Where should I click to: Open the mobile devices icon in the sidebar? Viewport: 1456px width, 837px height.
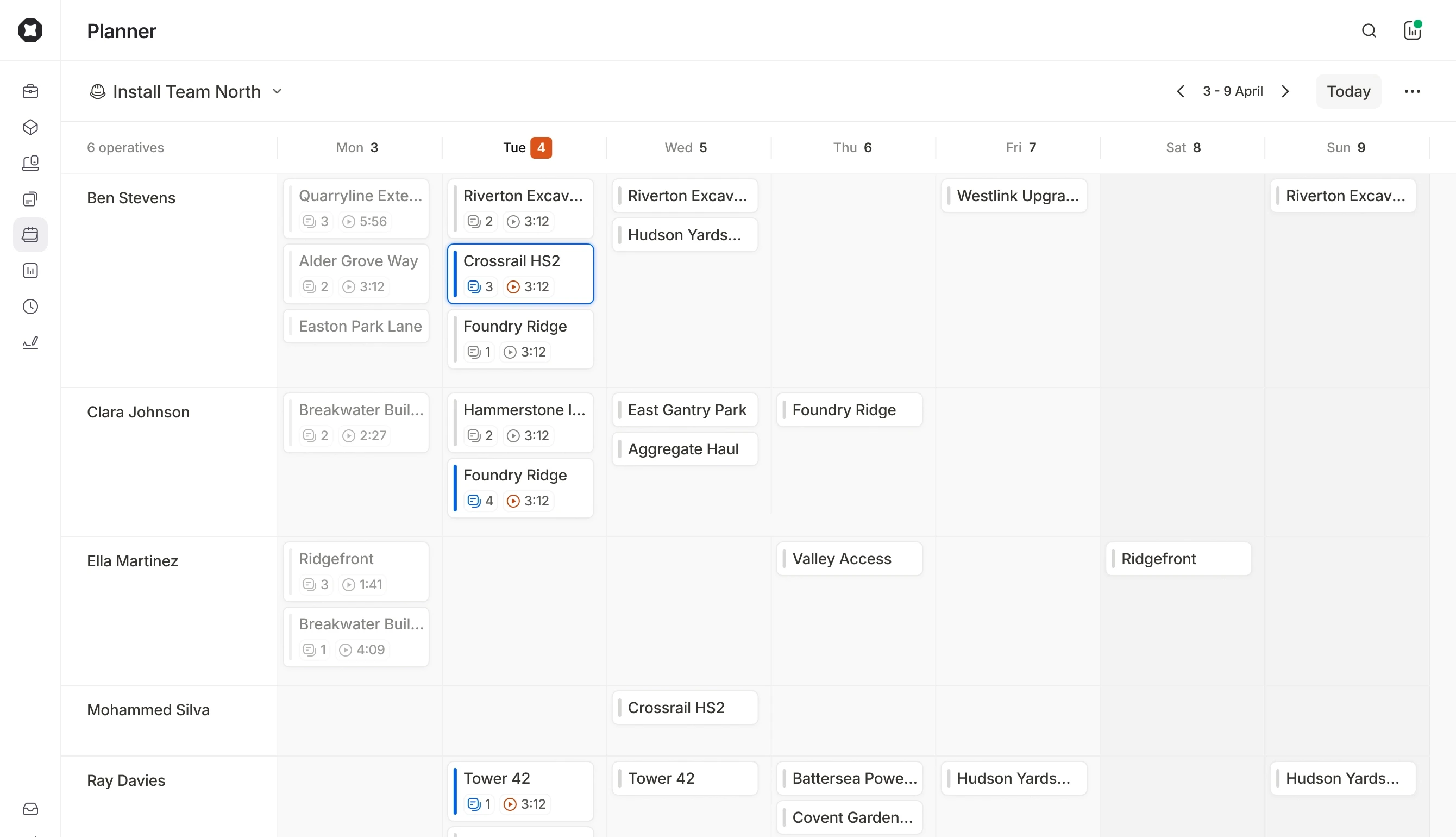click(x=30, y=163)
